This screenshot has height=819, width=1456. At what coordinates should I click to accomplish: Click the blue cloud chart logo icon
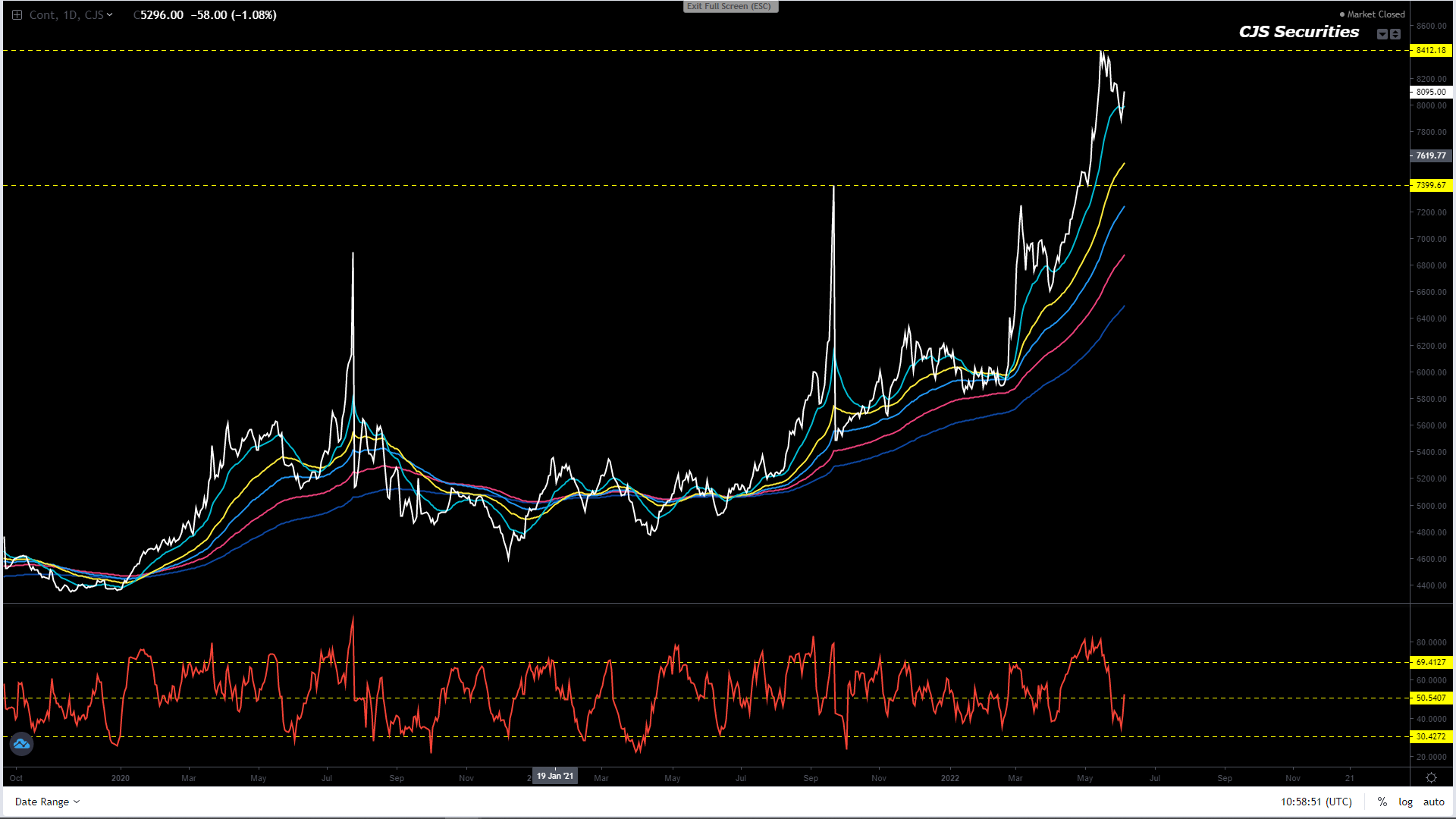pos(21,744)
